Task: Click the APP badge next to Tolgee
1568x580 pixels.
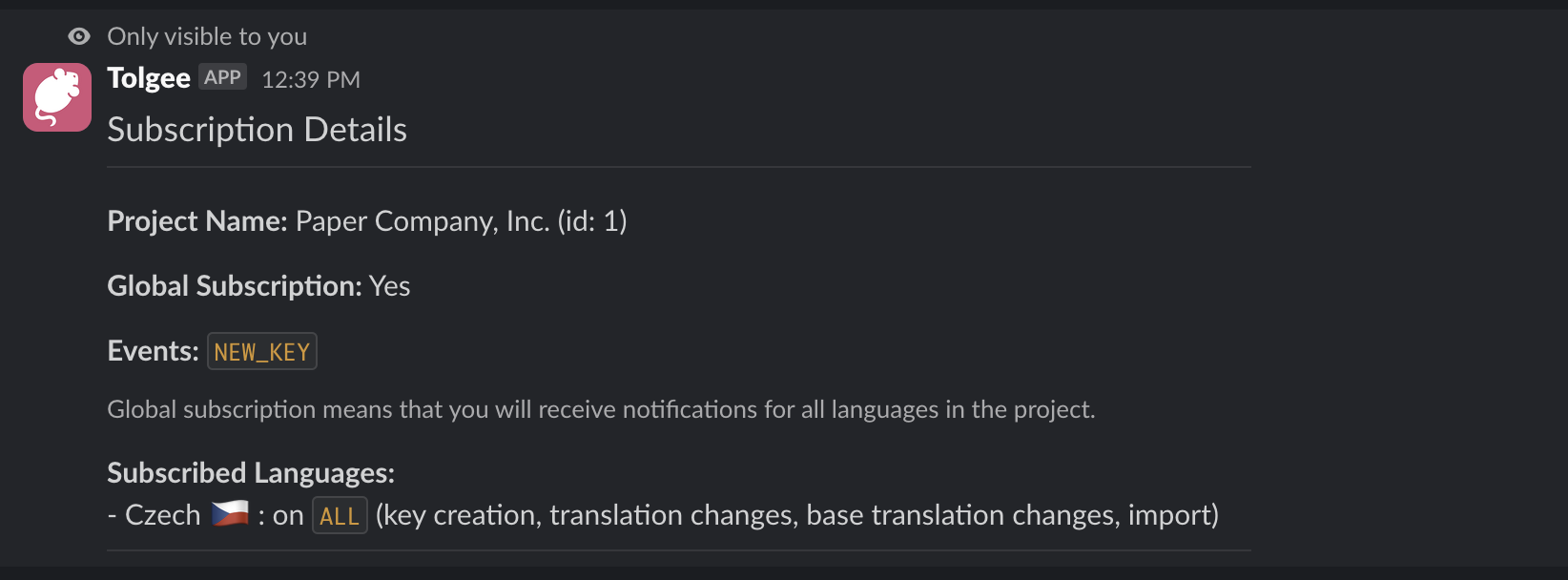Action: tap(222, 77)
